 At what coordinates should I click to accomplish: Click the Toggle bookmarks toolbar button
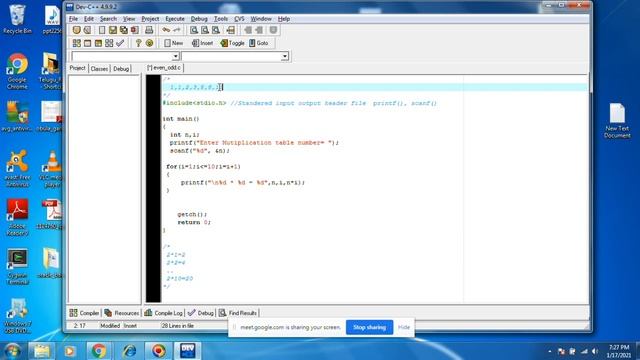[x=232, y=43]
